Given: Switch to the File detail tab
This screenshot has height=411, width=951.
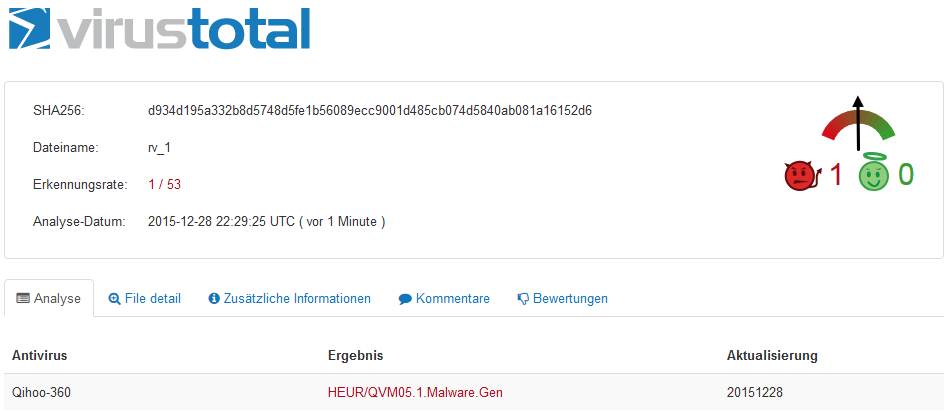Looking at the screenshot, I should [x=144, y=299].
